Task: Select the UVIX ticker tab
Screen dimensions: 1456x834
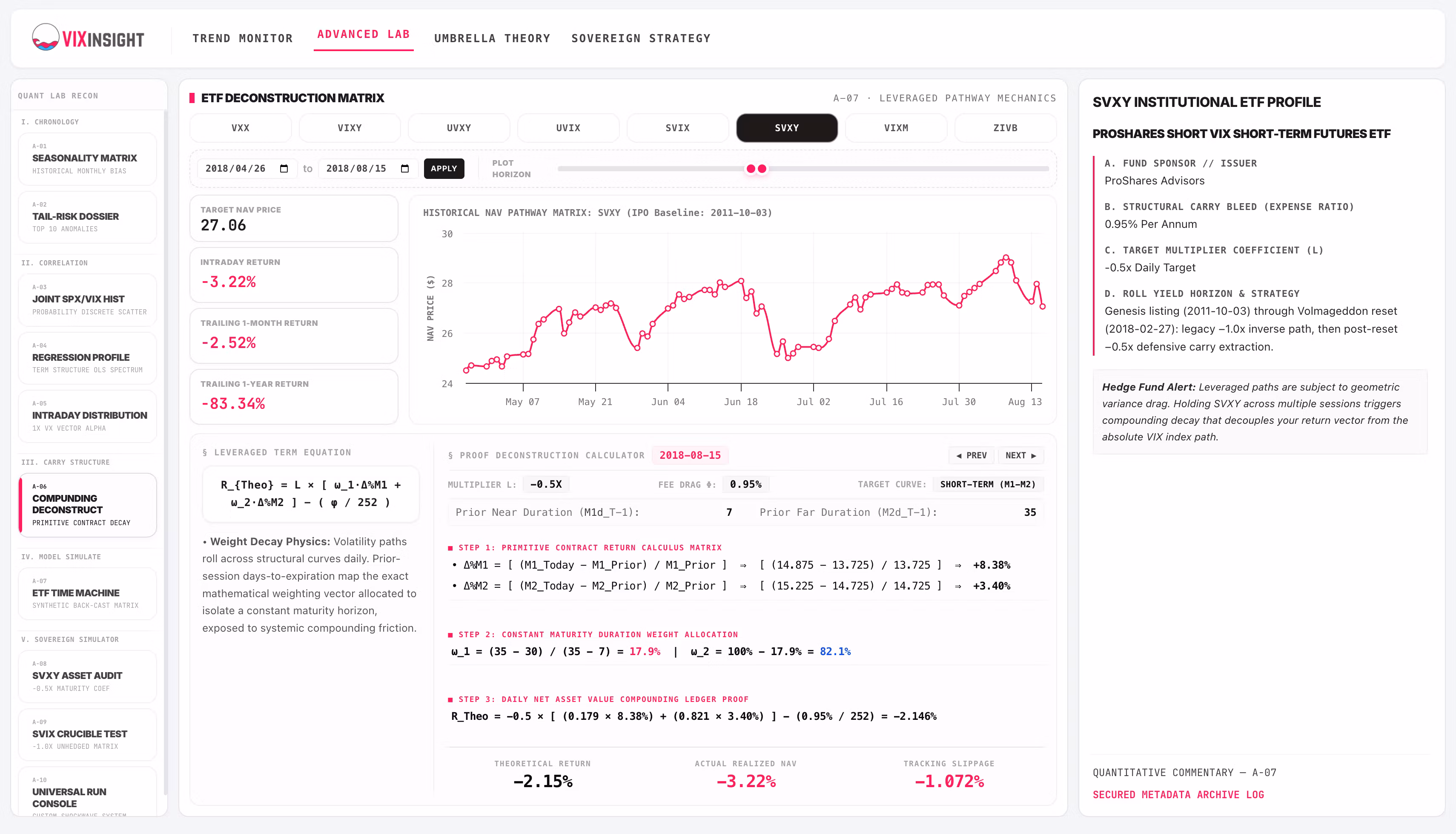Action: (568, 128)
